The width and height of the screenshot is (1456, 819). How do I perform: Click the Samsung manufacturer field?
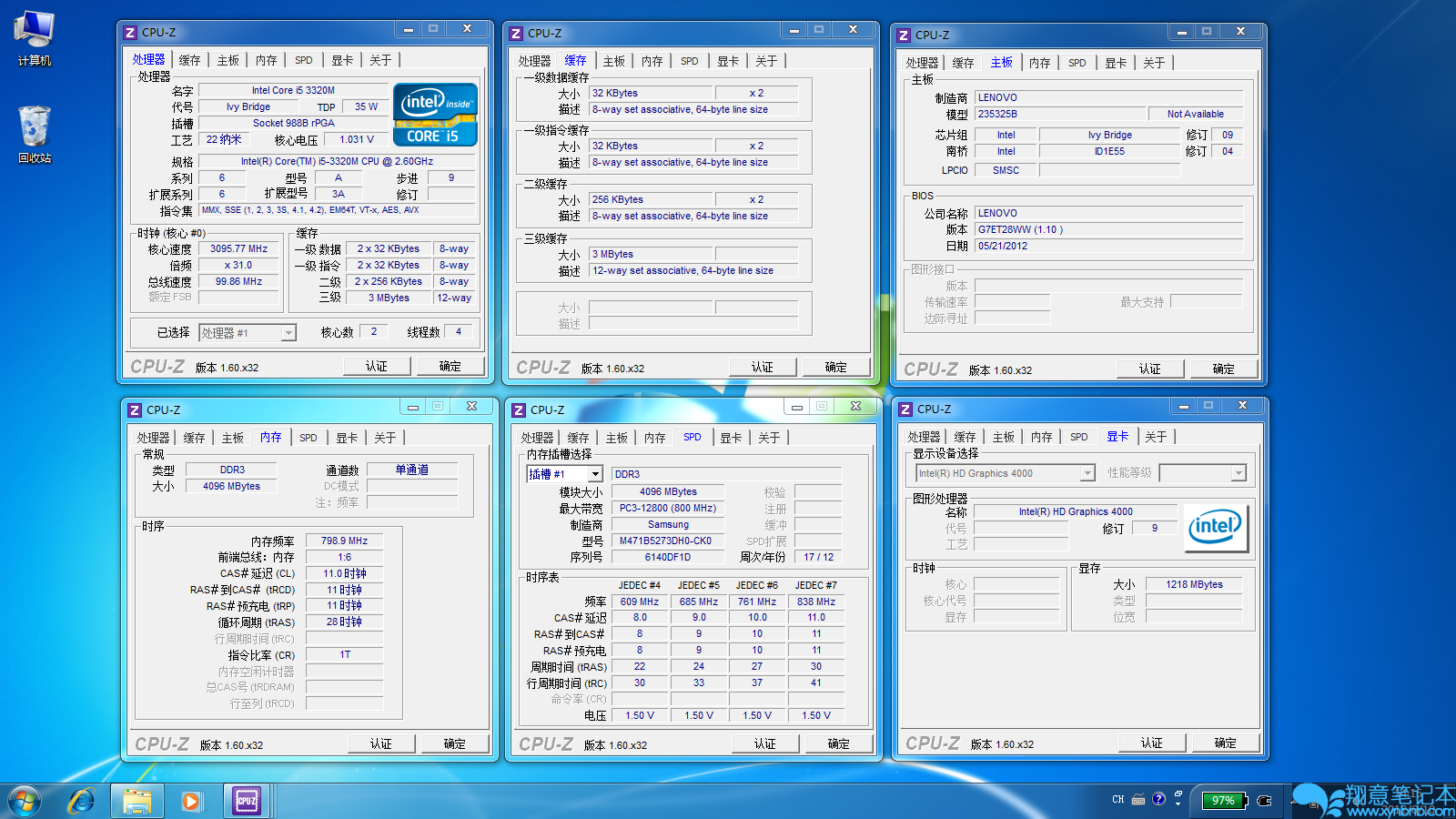[668, 525]
